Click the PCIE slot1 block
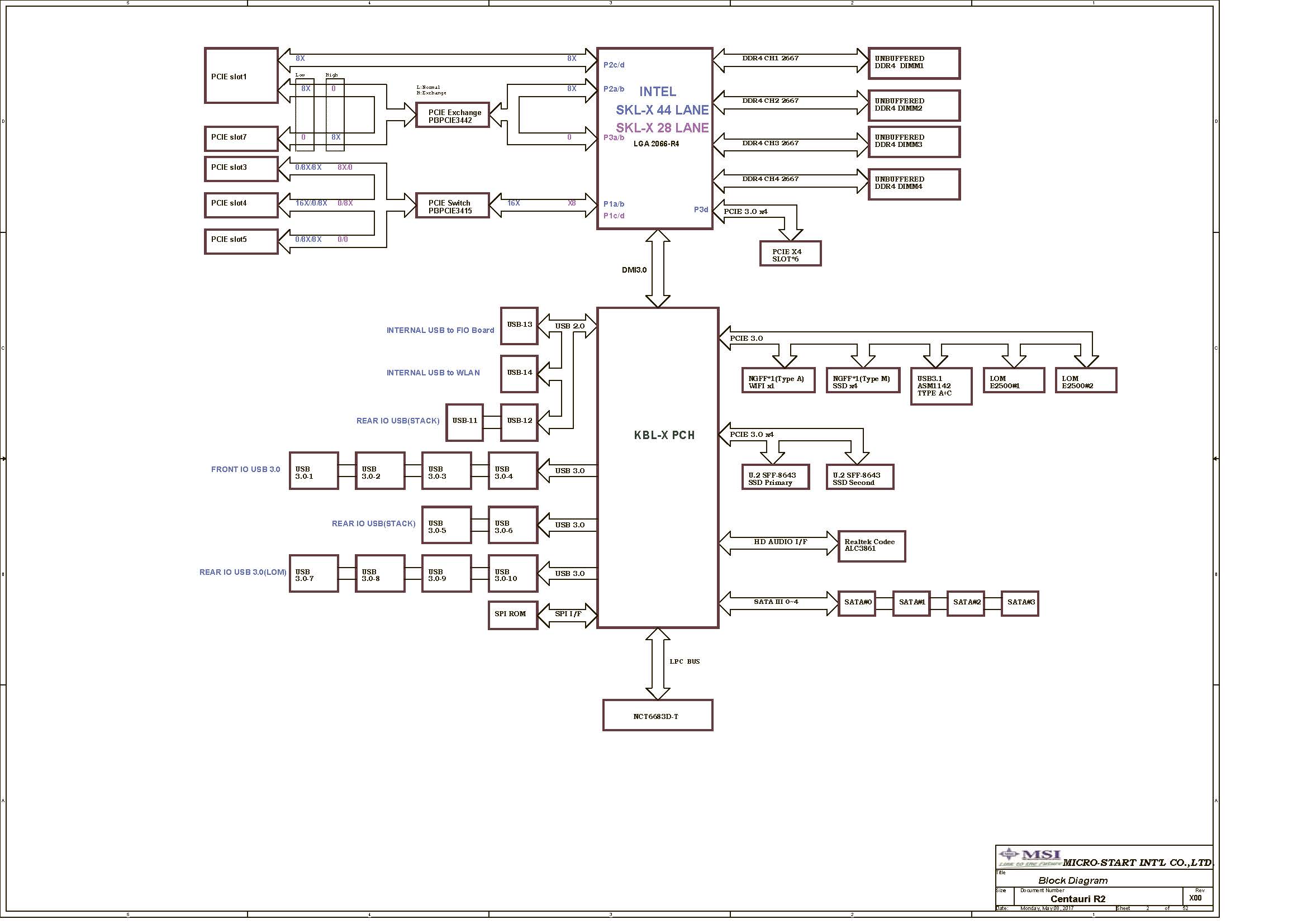 (241, 75)
